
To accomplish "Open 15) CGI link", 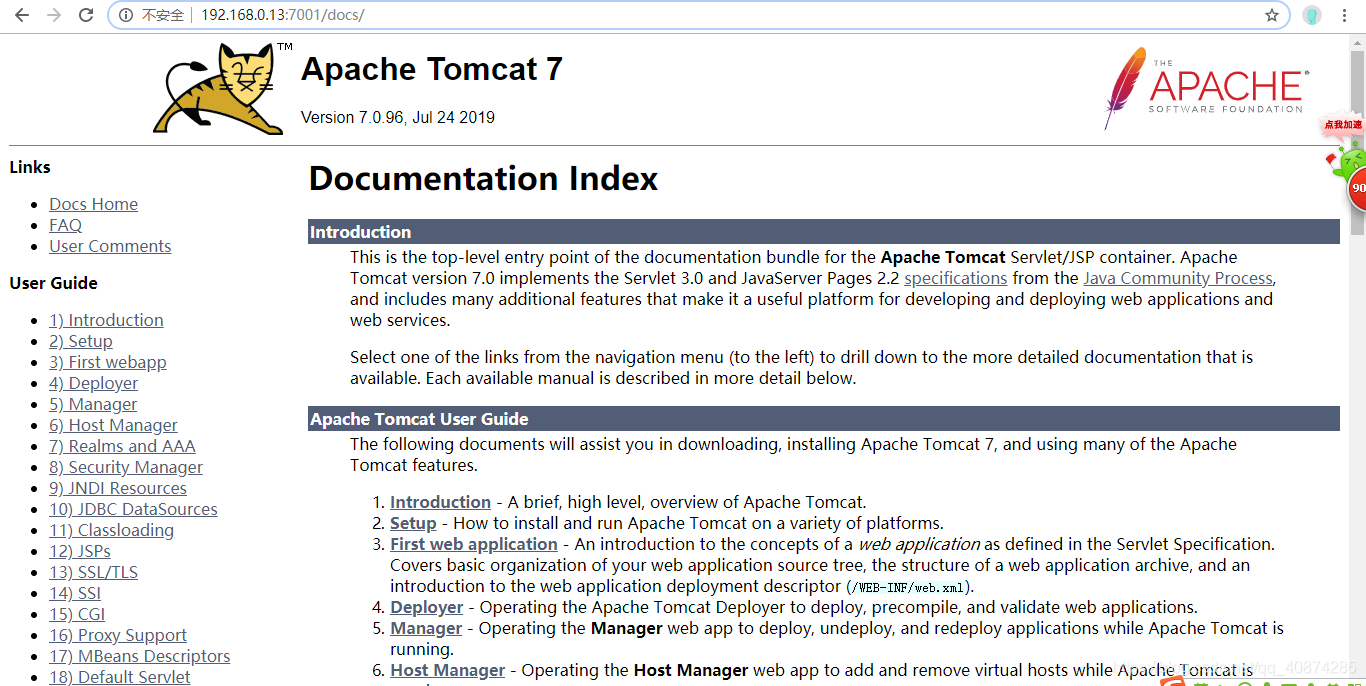I will (77, 614).
